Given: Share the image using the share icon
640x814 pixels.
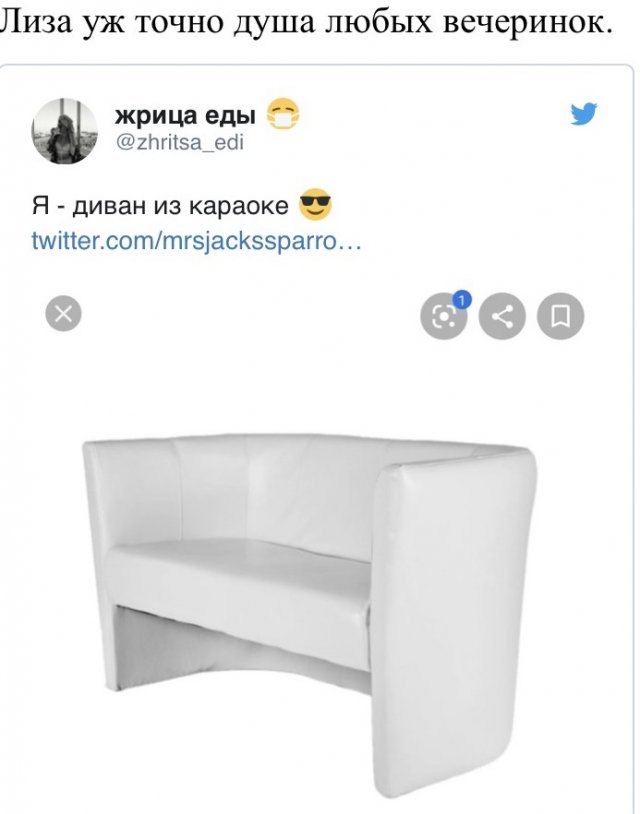Looking at the screenshot, I should 502,316.
